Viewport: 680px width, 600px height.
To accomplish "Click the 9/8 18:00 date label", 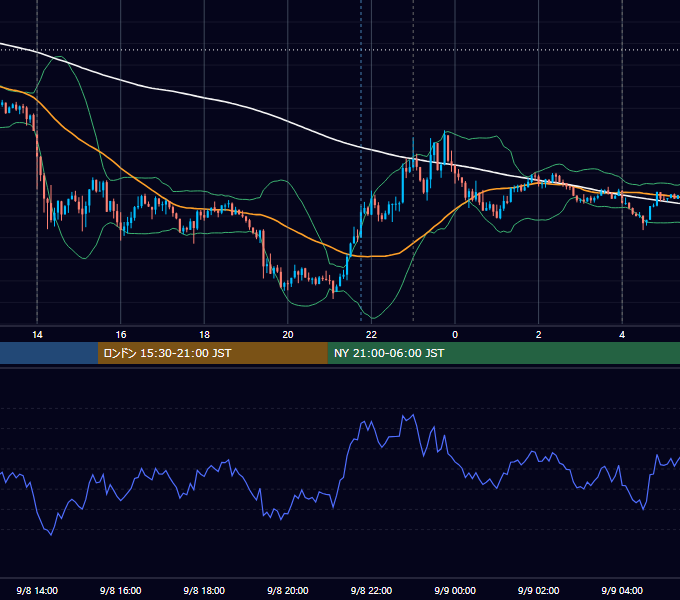I will [x=204, y=590].
